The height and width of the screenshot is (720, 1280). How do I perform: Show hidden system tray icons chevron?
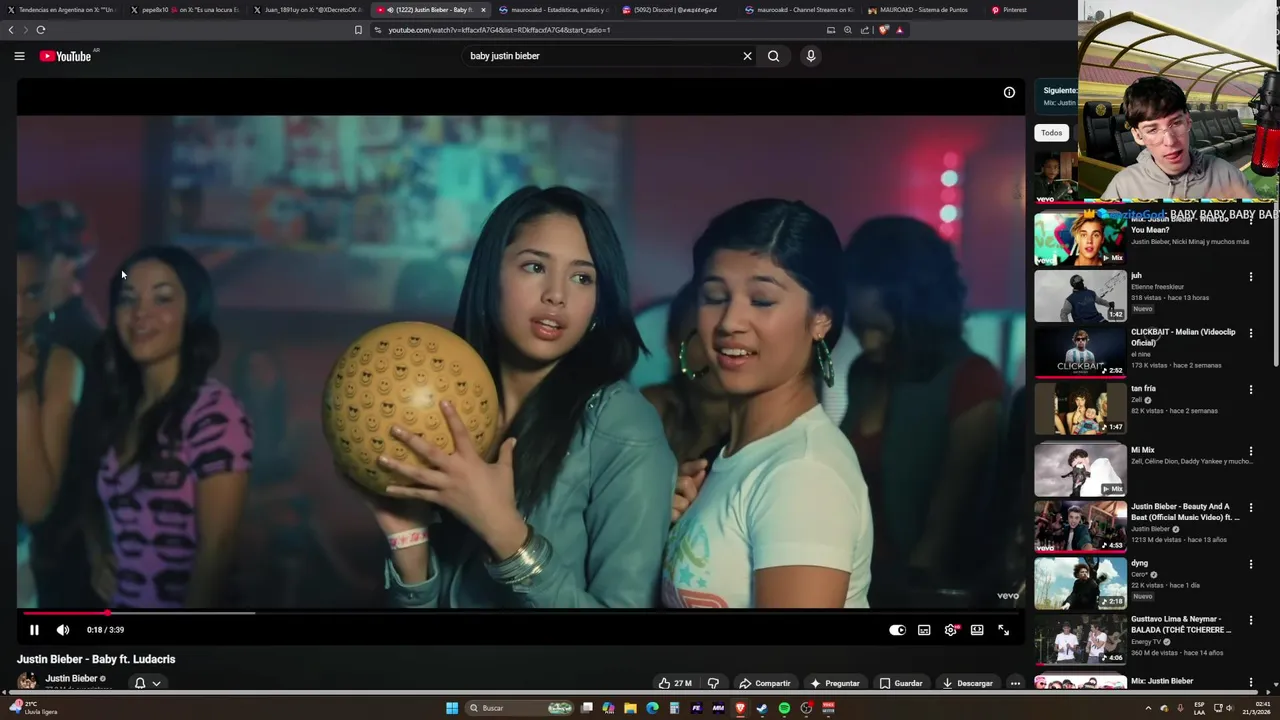[x=1148, y=708]
